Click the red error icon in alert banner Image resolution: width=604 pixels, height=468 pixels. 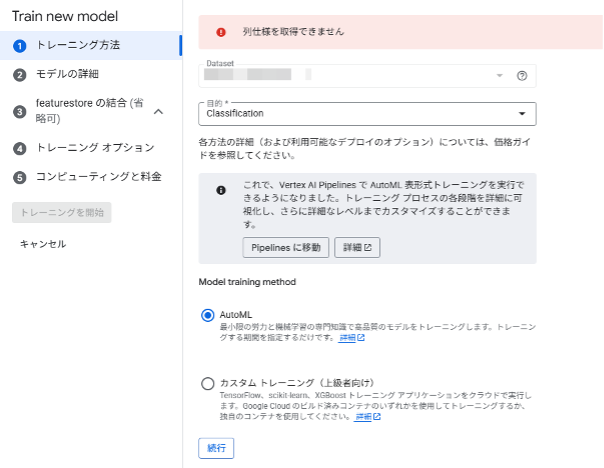[221, 32]
